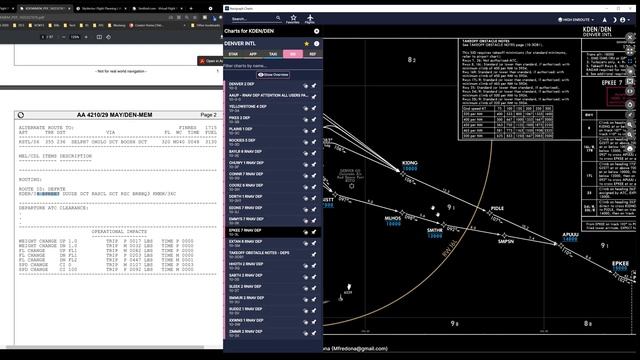Open new tab plus in browser window

coord(191,9)
